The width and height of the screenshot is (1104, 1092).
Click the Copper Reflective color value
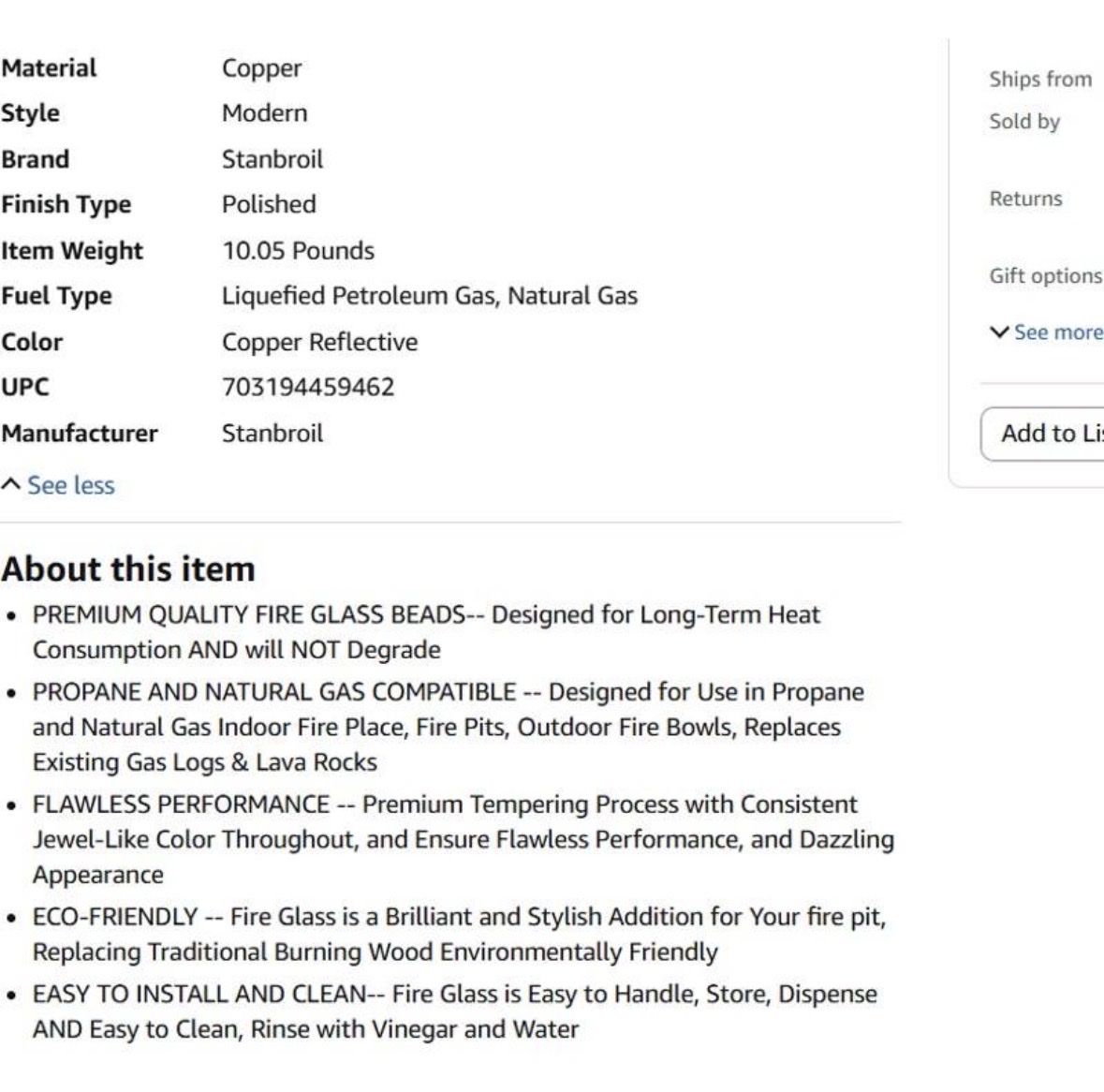tap(319, 342)
